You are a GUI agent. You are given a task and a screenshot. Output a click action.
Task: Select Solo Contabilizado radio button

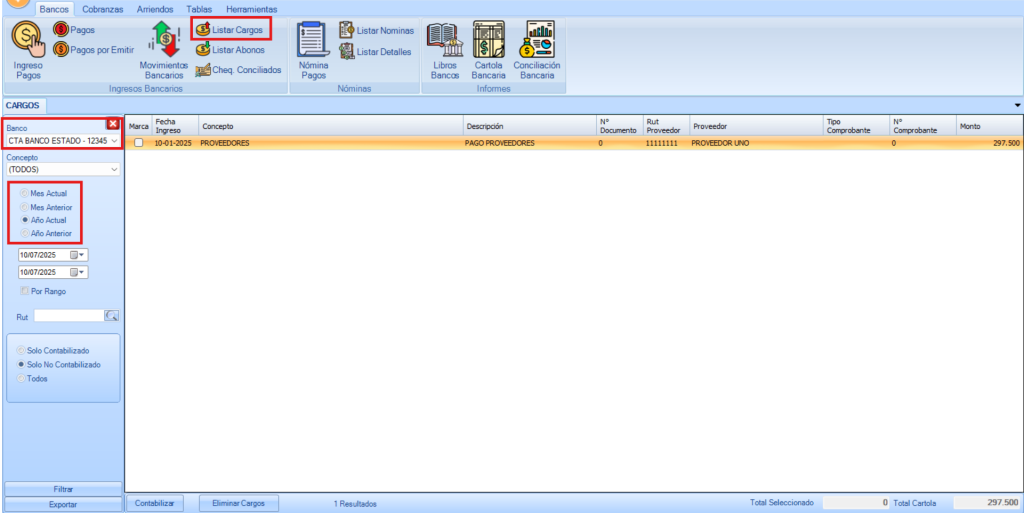[21, 351]
